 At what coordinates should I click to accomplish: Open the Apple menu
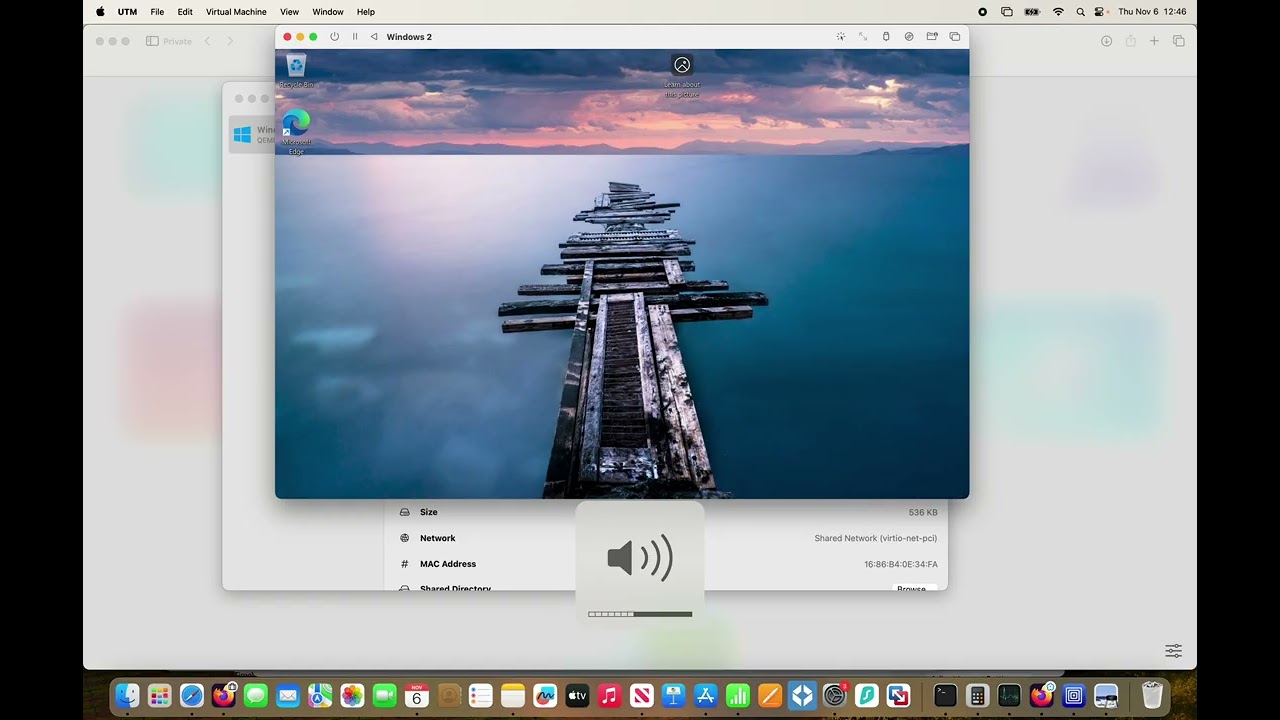[100, 12]
